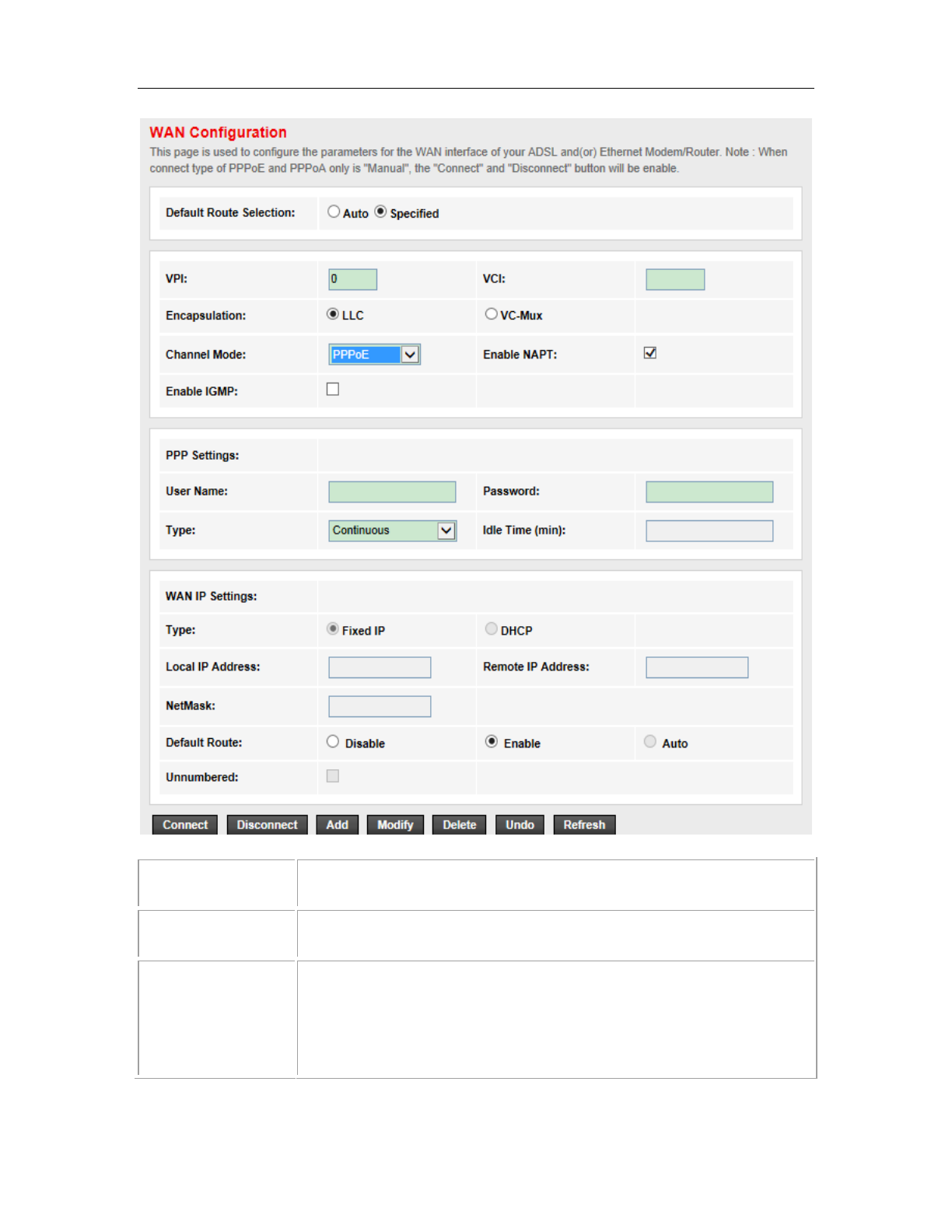This screenshot has width=952, height=1232.
Task: Click the Modify button
Action: [x=395, y=825]
